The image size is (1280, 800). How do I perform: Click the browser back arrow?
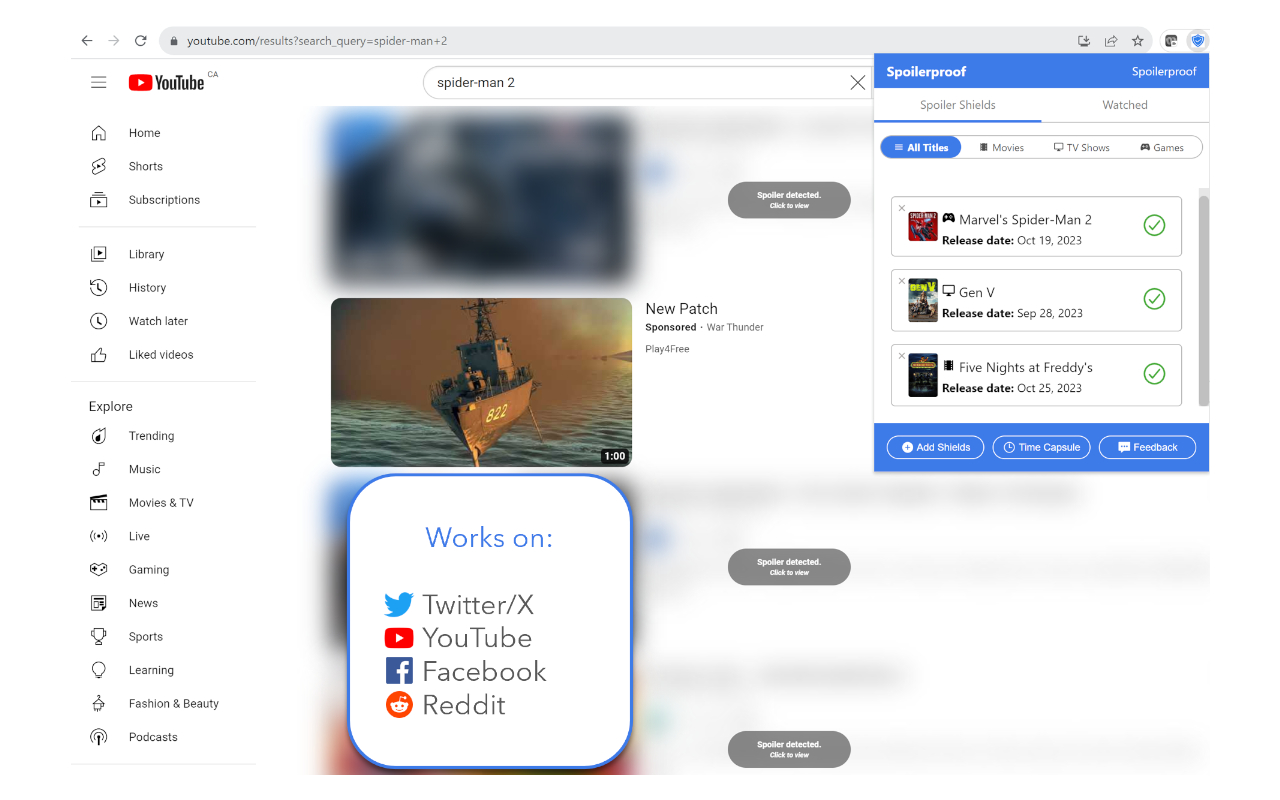pos(87,41)
